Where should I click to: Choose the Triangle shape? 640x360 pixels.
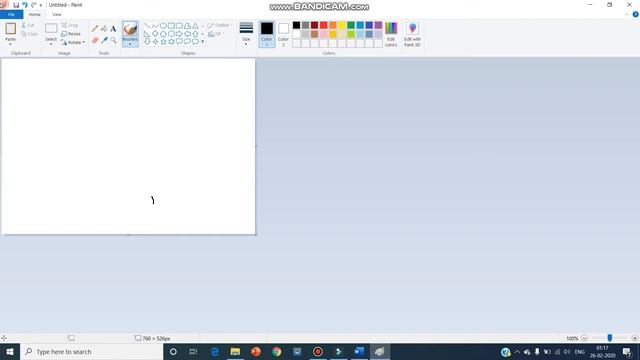[195, 26]
